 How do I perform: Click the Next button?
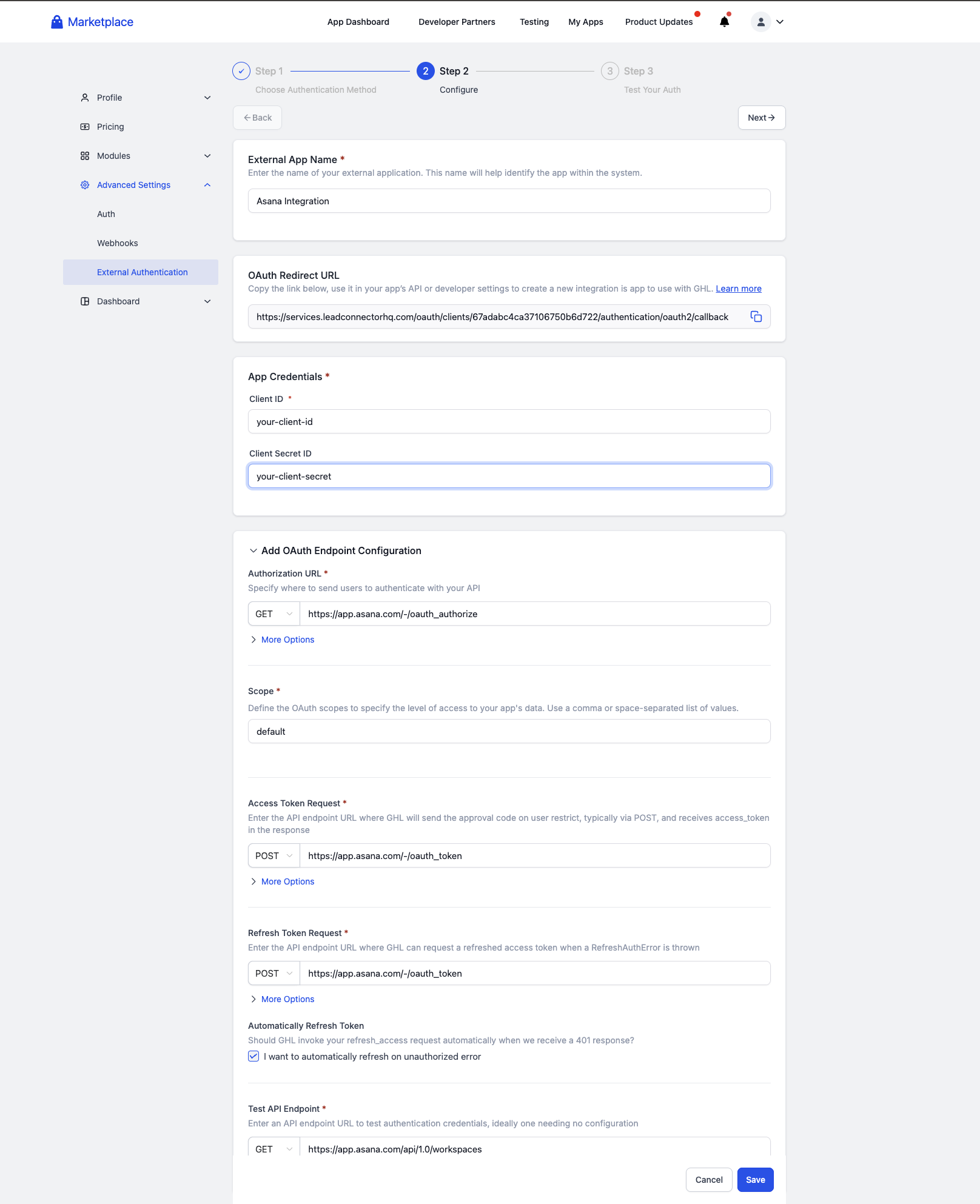pos(761,118)
